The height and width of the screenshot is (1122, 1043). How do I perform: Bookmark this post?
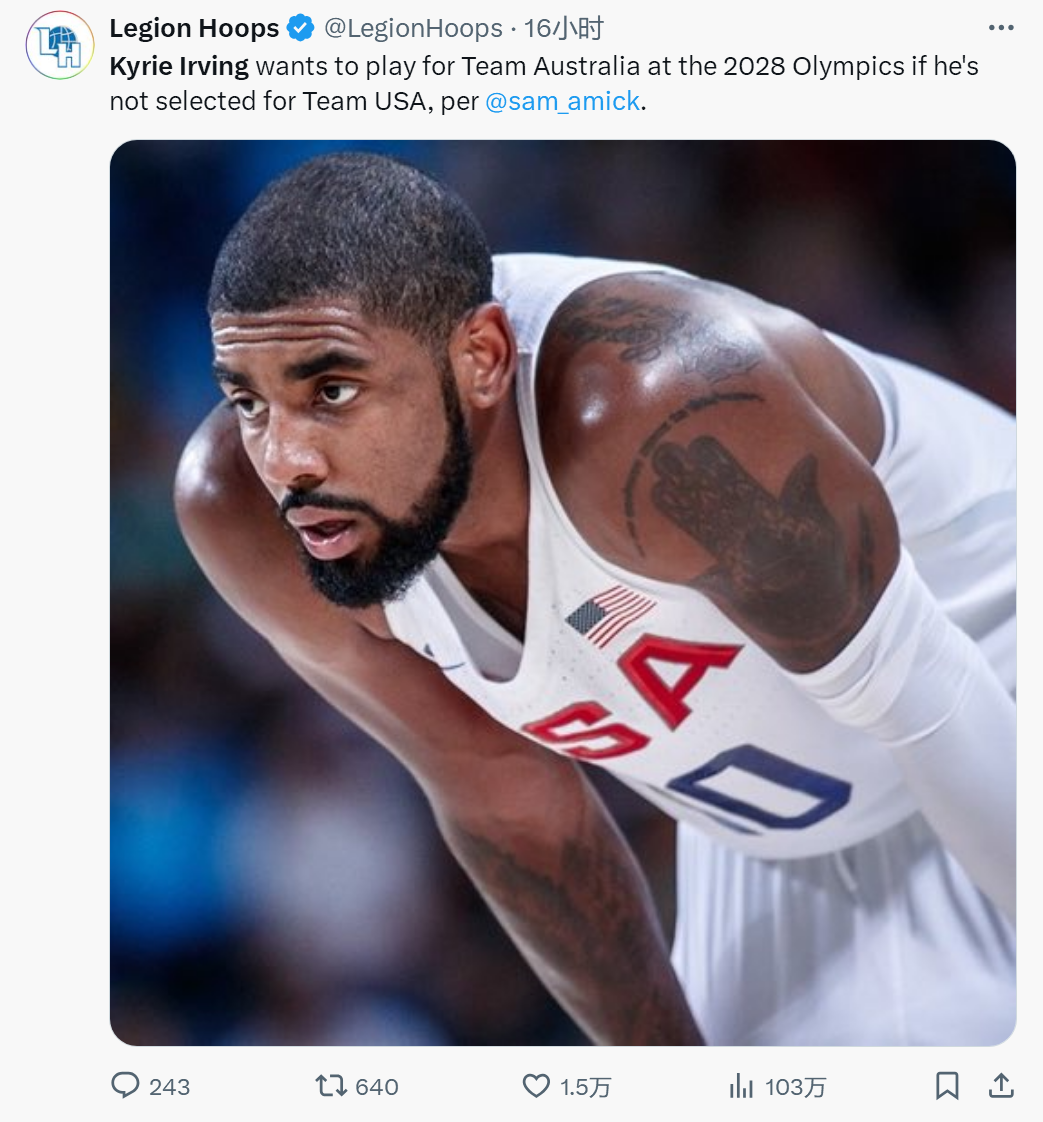click(x=947, y=1086)
